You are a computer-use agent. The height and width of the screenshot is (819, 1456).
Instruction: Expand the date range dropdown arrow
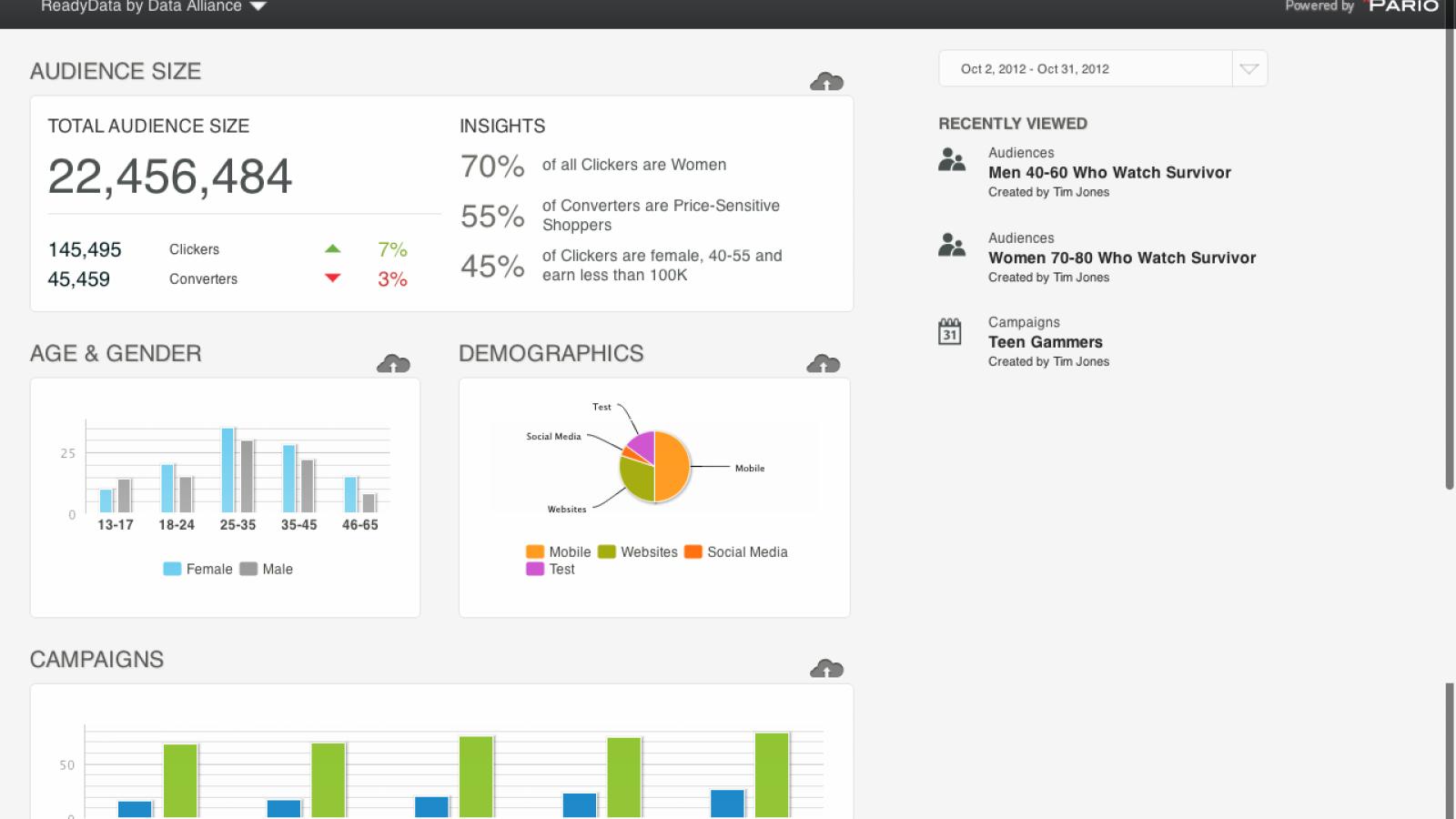pos(1249,68)
